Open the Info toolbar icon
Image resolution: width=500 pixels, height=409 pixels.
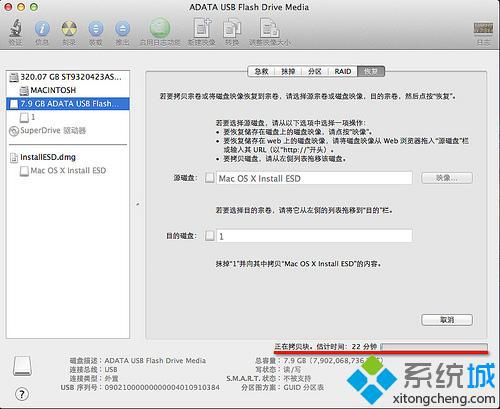[x=42, y=29]
